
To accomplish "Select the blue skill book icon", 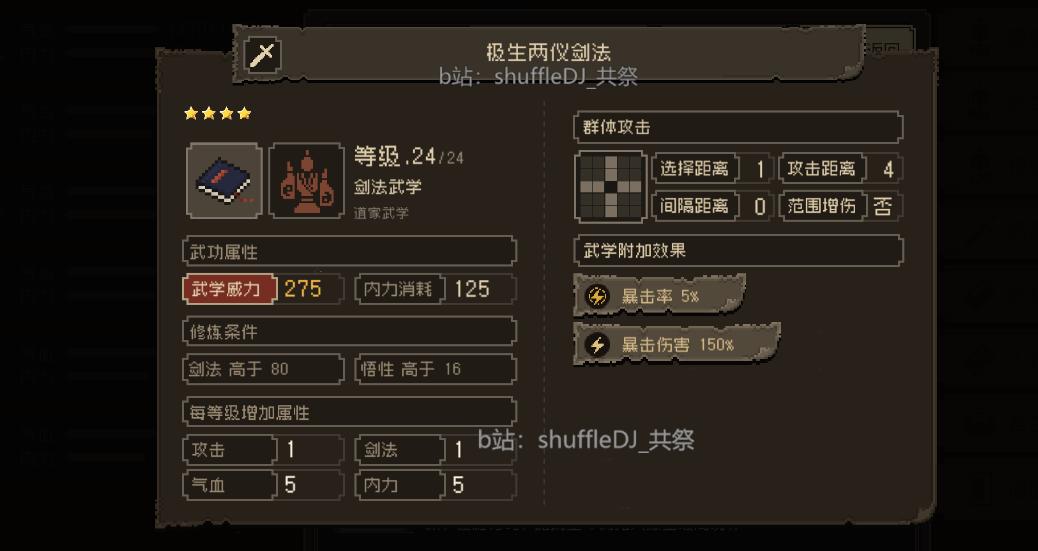I will [x=224, y=181].
